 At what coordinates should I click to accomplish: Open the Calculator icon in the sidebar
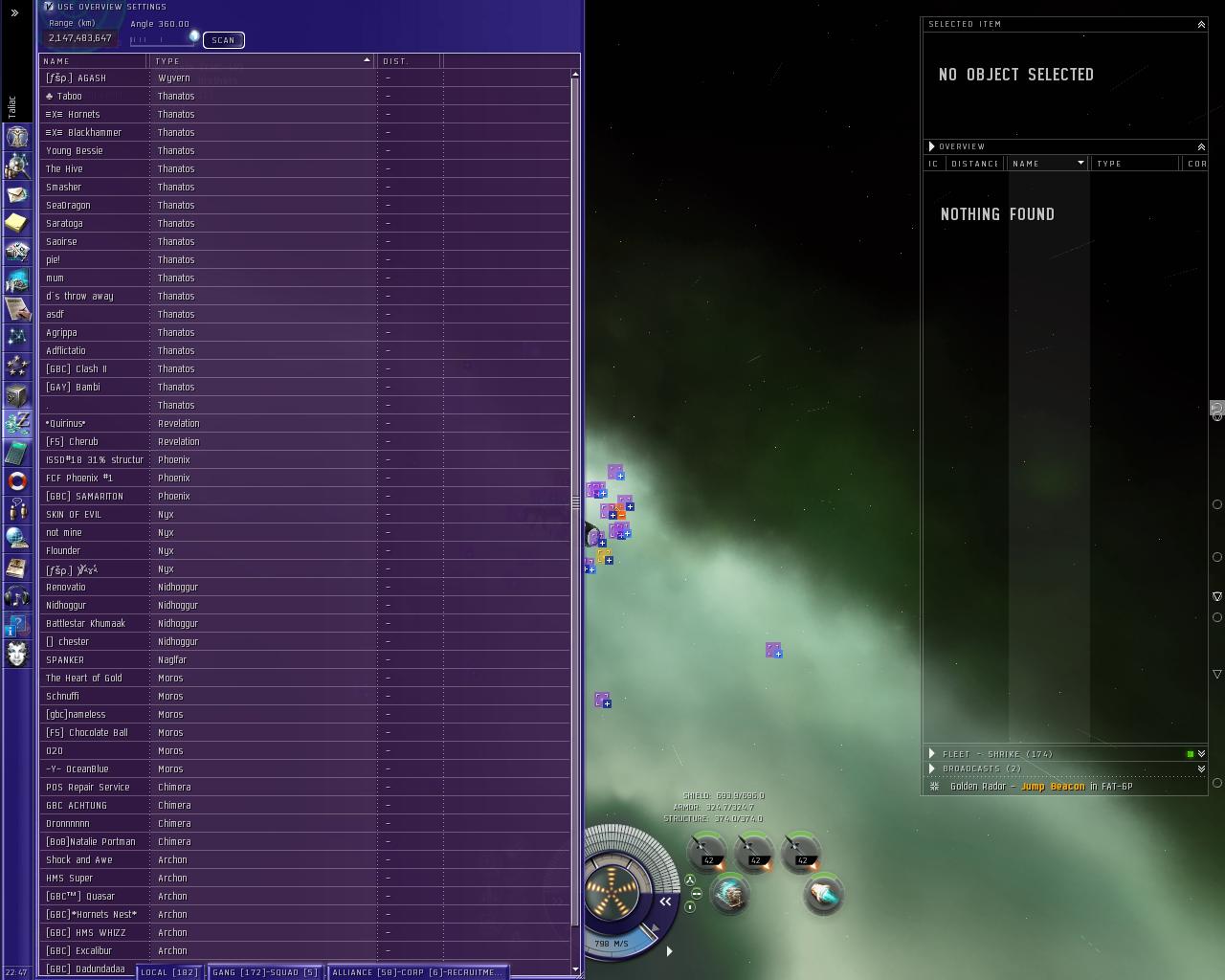coord(17,452)
